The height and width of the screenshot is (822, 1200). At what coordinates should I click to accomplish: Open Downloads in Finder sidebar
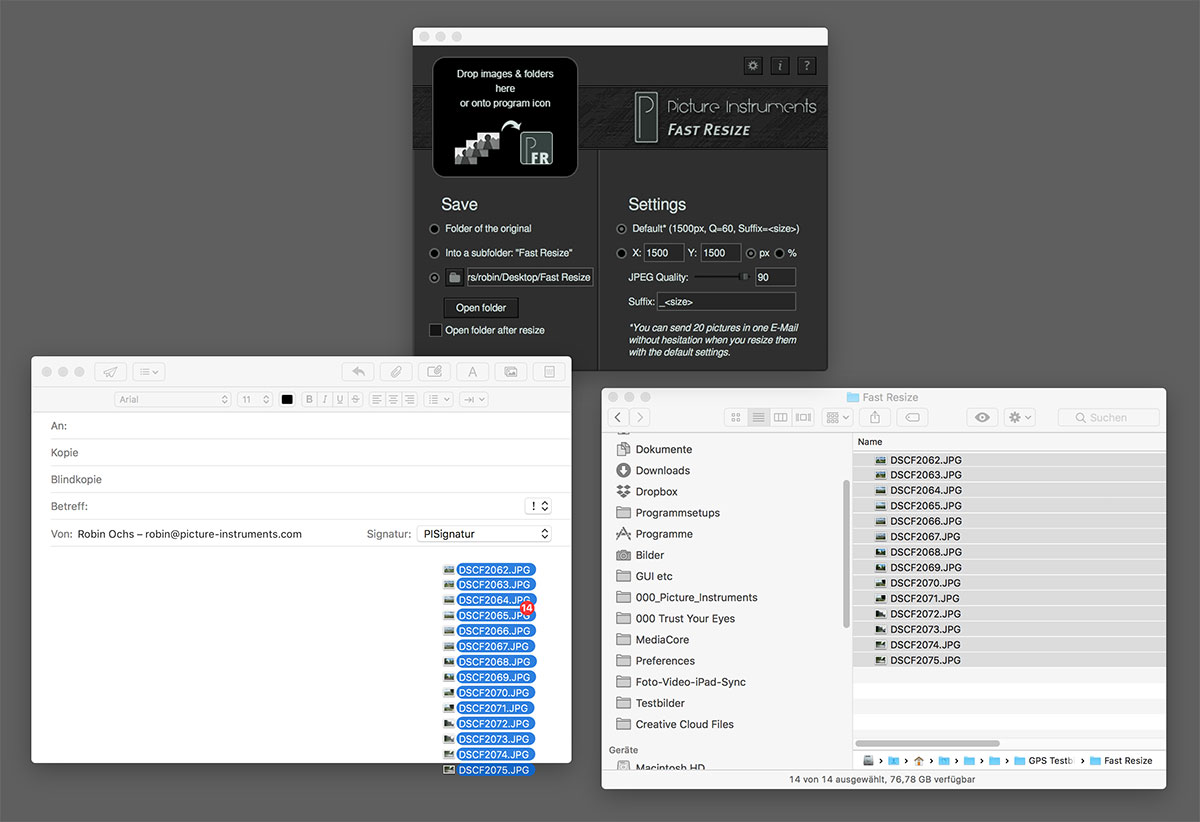pos(662,470)
